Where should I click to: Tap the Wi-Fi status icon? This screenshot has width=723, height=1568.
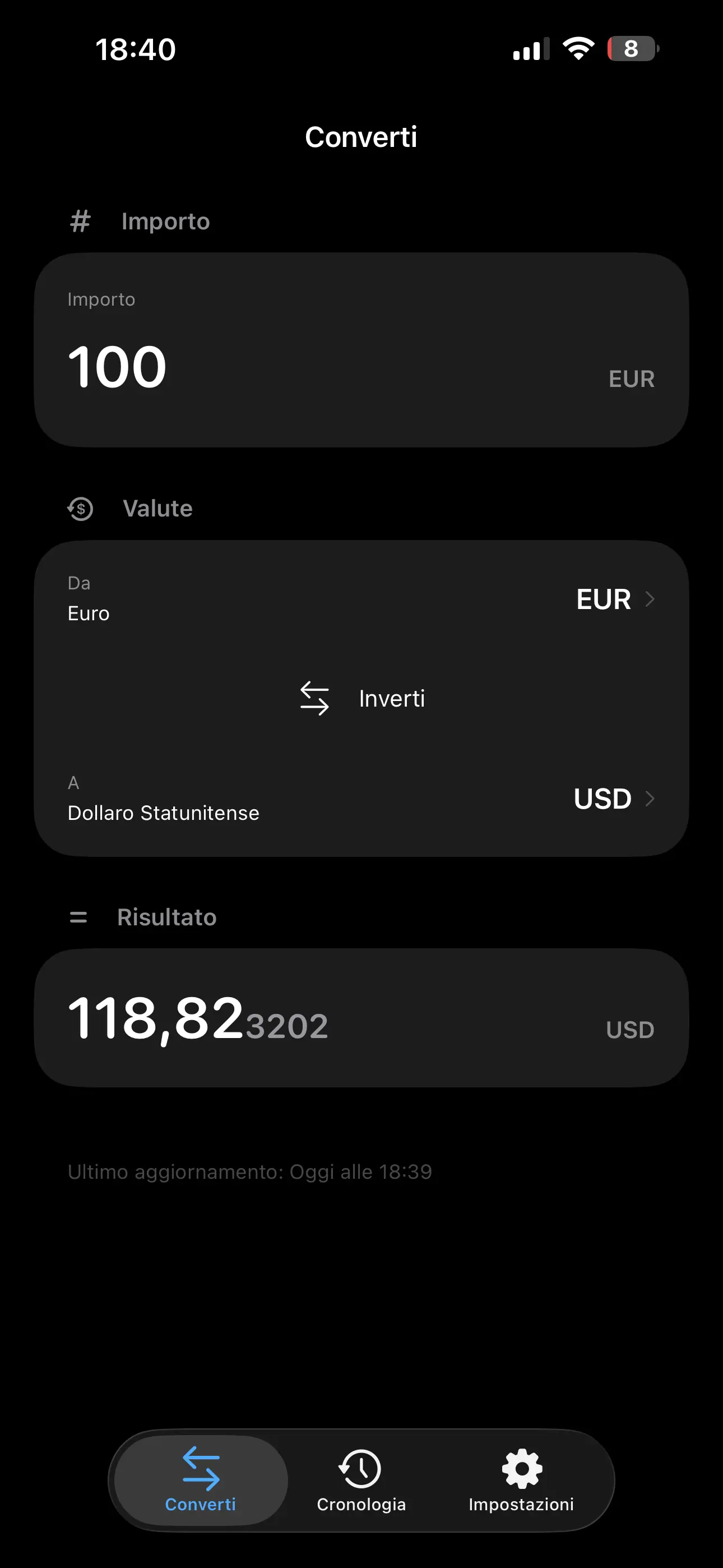coord(578,49)
